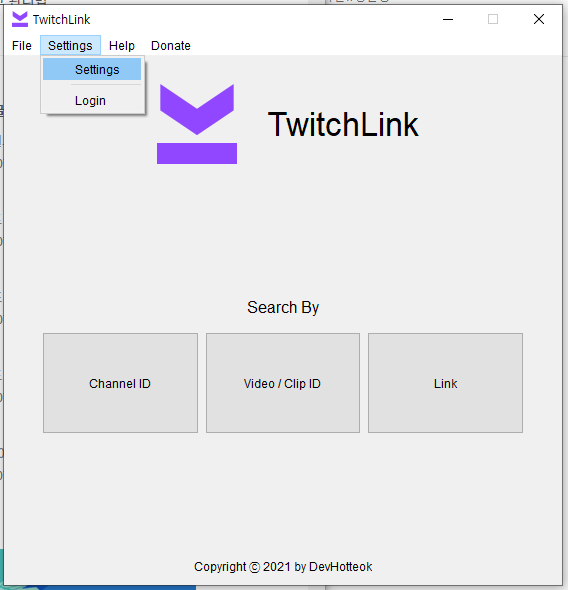
Task: Click the "Search By" label
Action: (283, 307)
